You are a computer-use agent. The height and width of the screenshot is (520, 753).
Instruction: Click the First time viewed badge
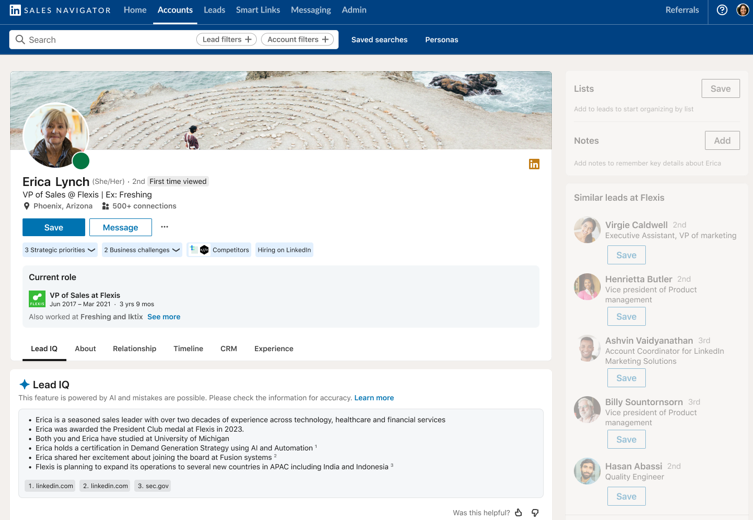[178, 181]
